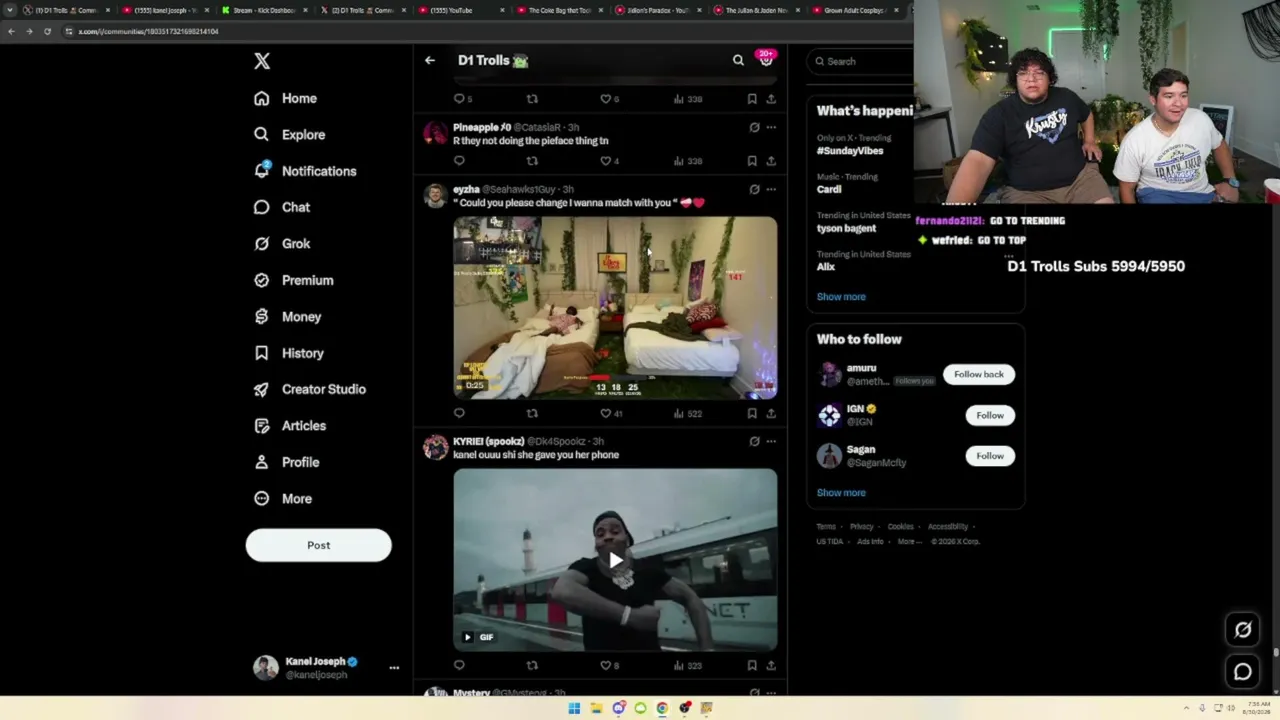Viewport: 1280px width, 720px height.
Task: Open the floating messages button
Action: [x=1243, y=672]
